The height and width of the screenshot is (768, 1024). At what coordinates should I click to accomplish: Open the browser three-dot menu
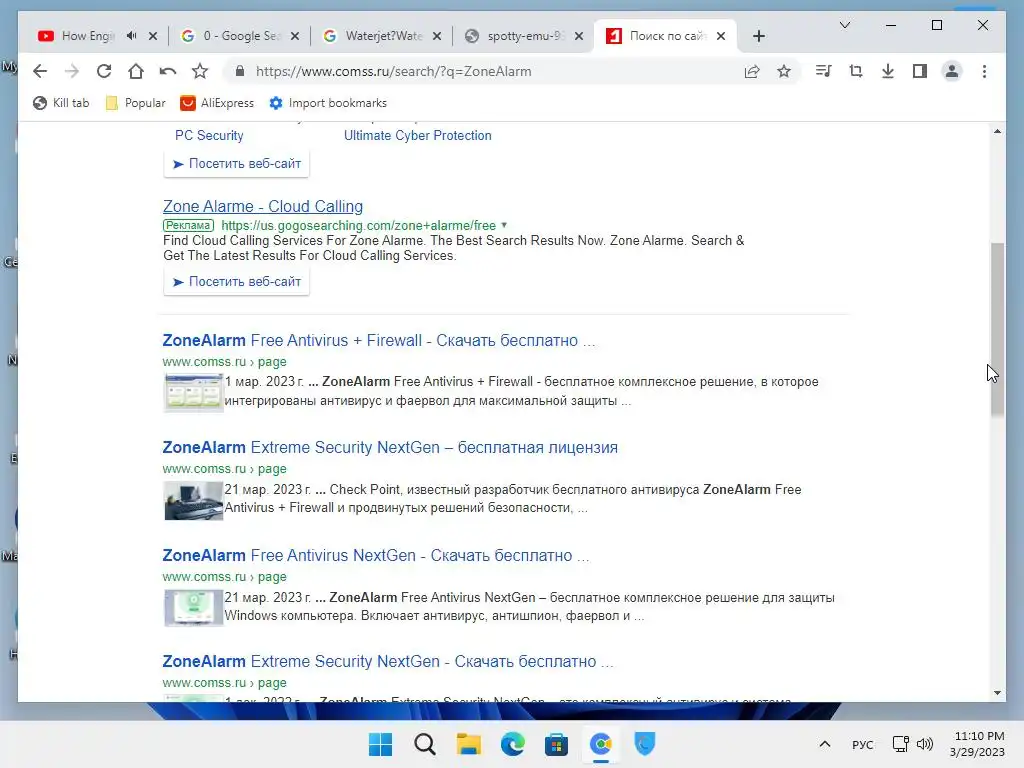984,71
